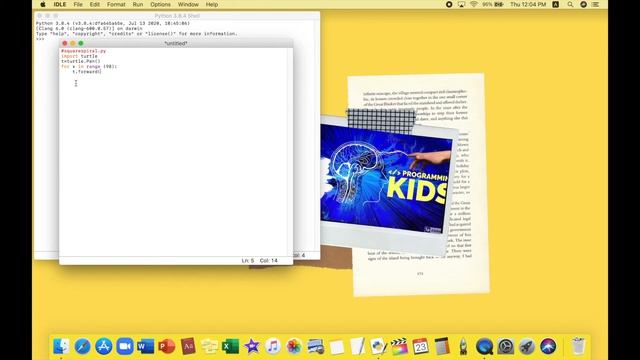Open QuickTime Player from the dock
Image resolution: width=640 pixels, height=360 pixels.
click(x=484, y=347)
